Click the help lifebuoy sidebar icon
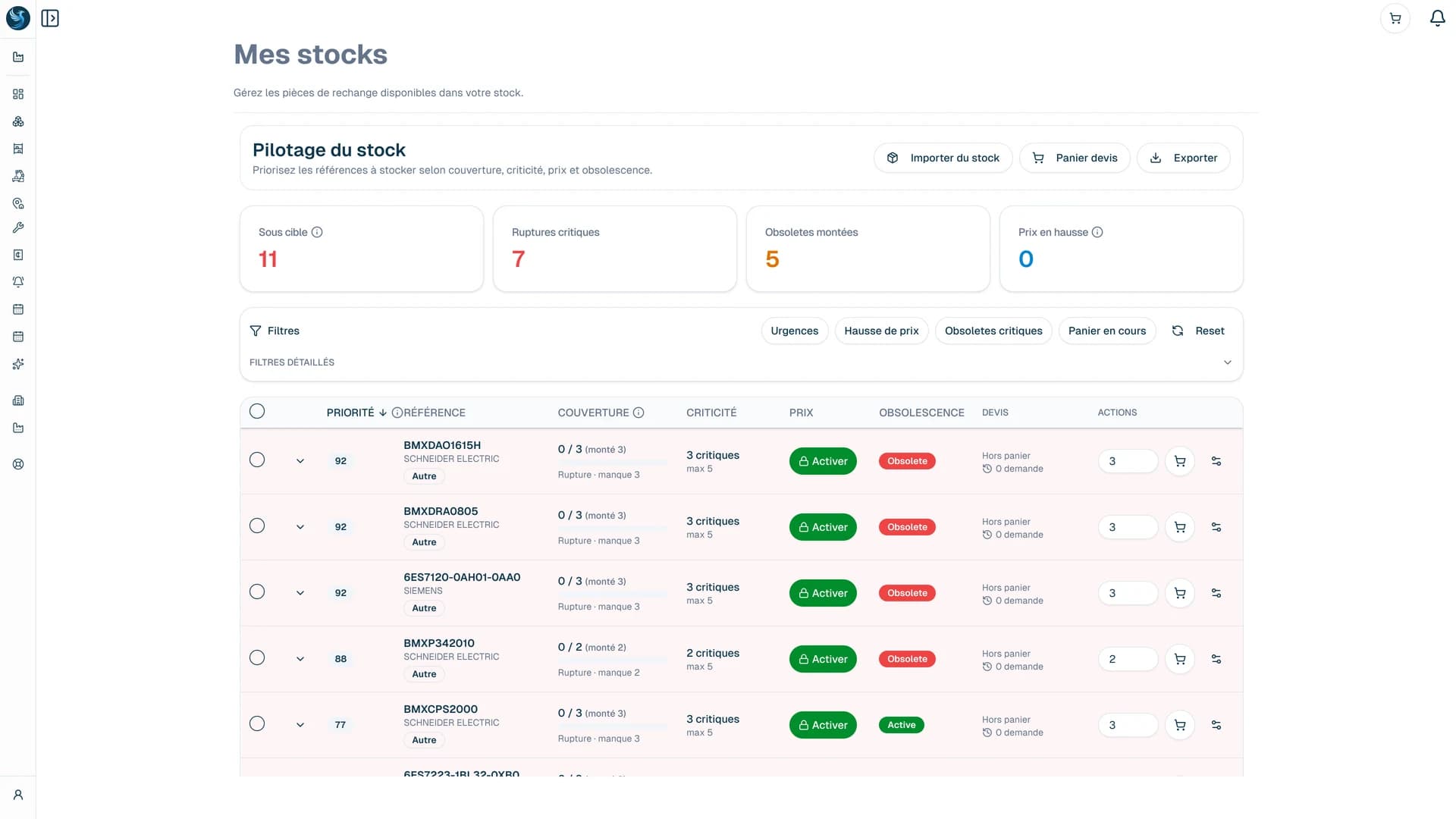This screenshot has width=1456, height=819. click(x=18, y=464)
